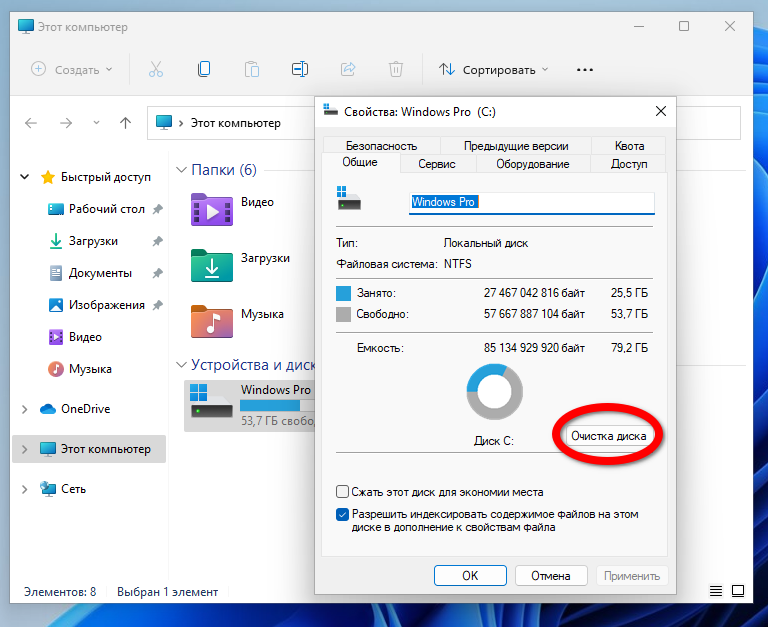The width and height of the screenshot is (768, 627).
Task: Click the Cut scissors icon in toolbar
Action: (156, 70)
